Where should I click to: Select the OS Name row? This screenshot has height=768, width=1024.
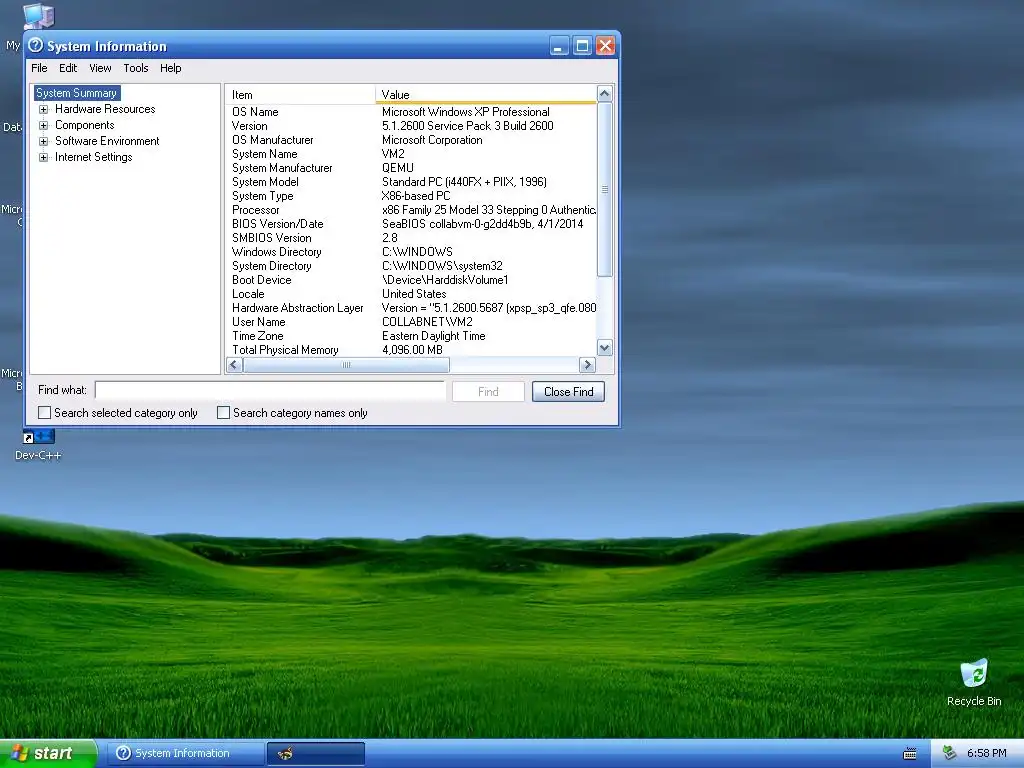coord(411,112)
